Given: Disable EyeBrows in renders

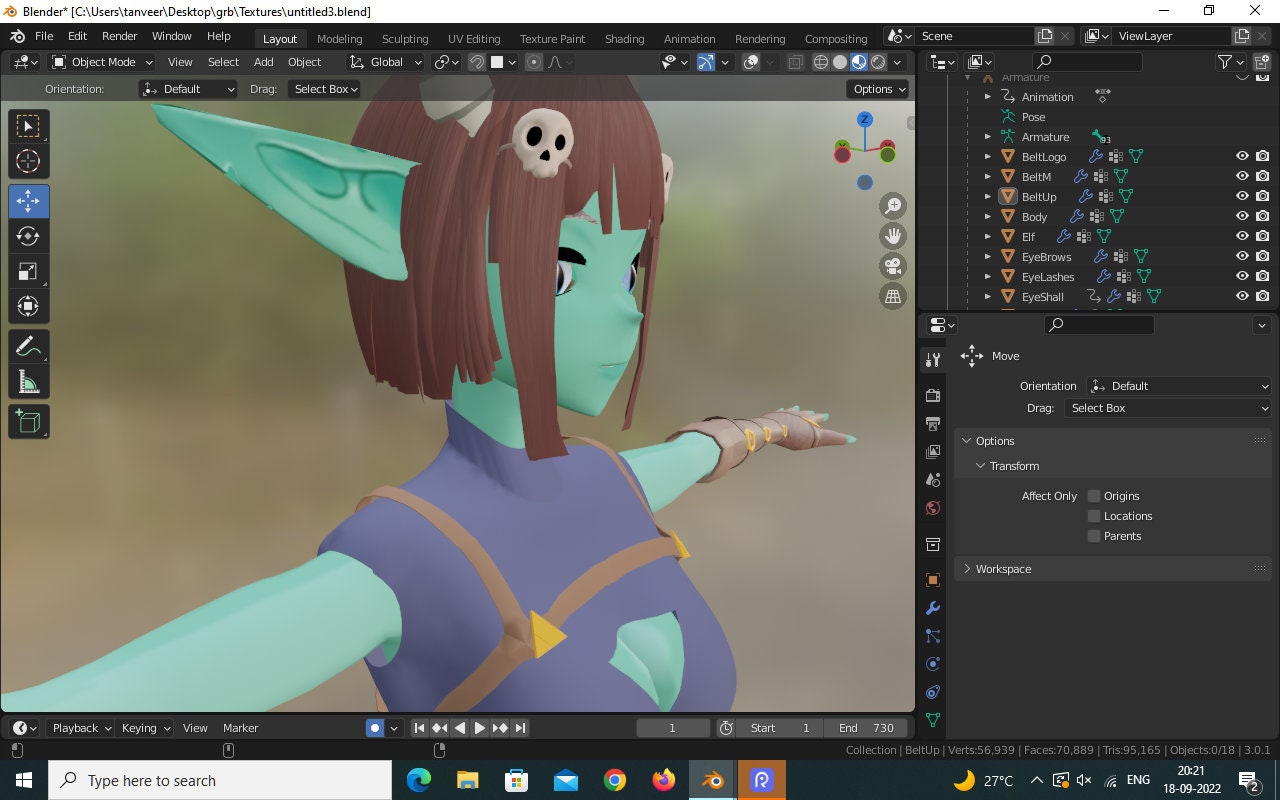Looking at the screenshot, I should point(1263,256).
